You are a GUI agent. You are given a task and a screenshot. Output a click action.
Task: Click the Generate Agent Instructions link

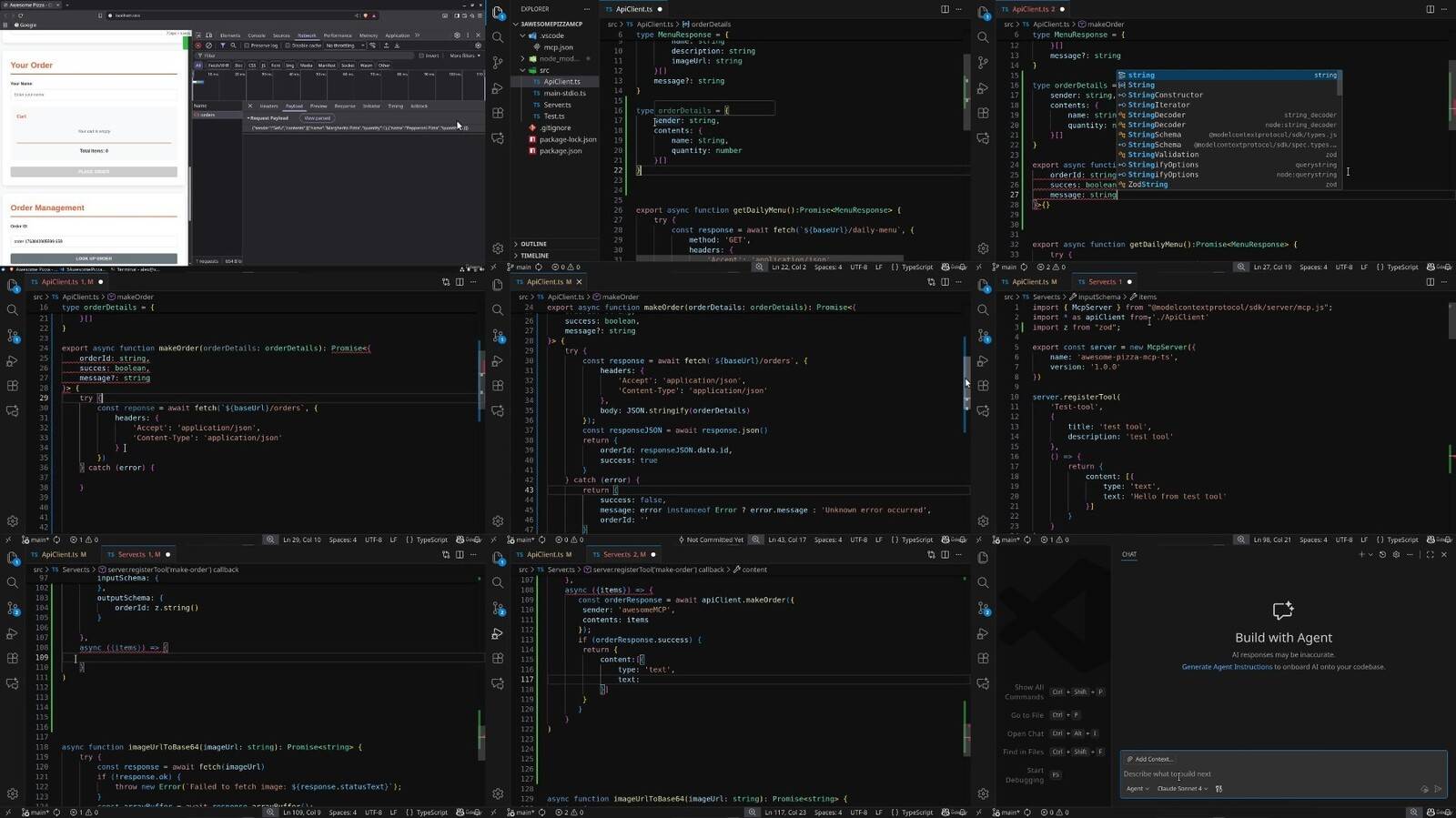(x=1227, y=667)
